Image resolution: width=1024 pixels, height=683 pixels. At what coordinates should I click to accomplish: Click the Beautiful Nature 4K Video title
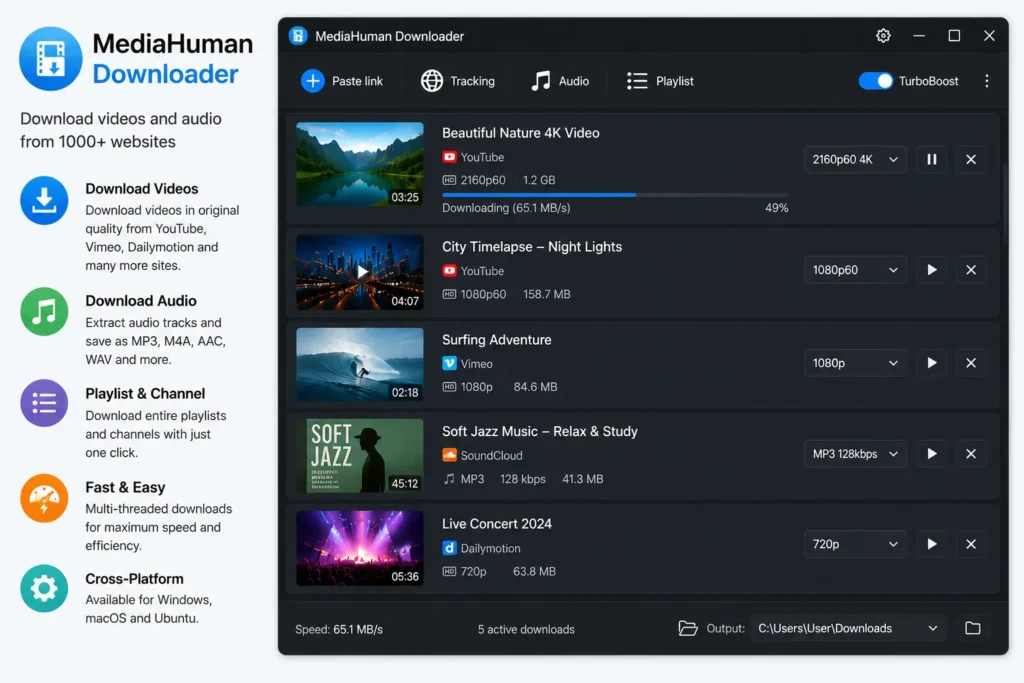coord(520,133)
